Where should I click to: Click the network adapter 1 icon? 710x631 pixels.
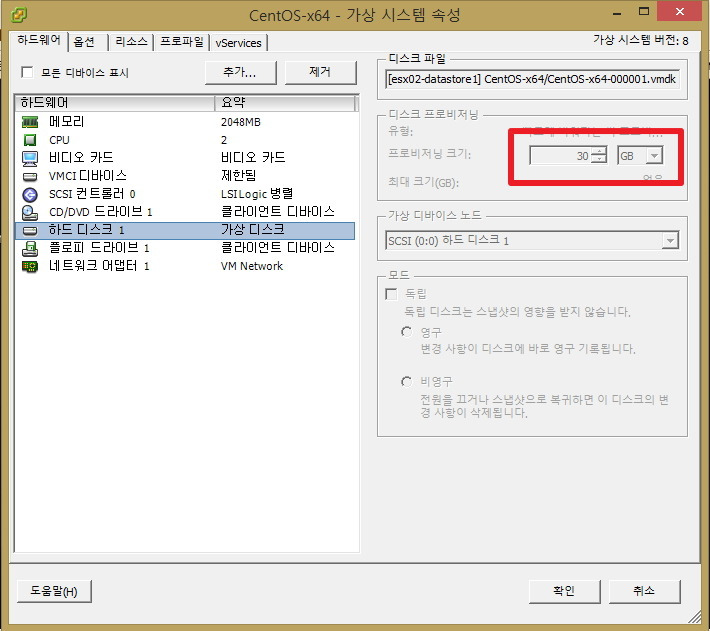[x=30, y=267]
